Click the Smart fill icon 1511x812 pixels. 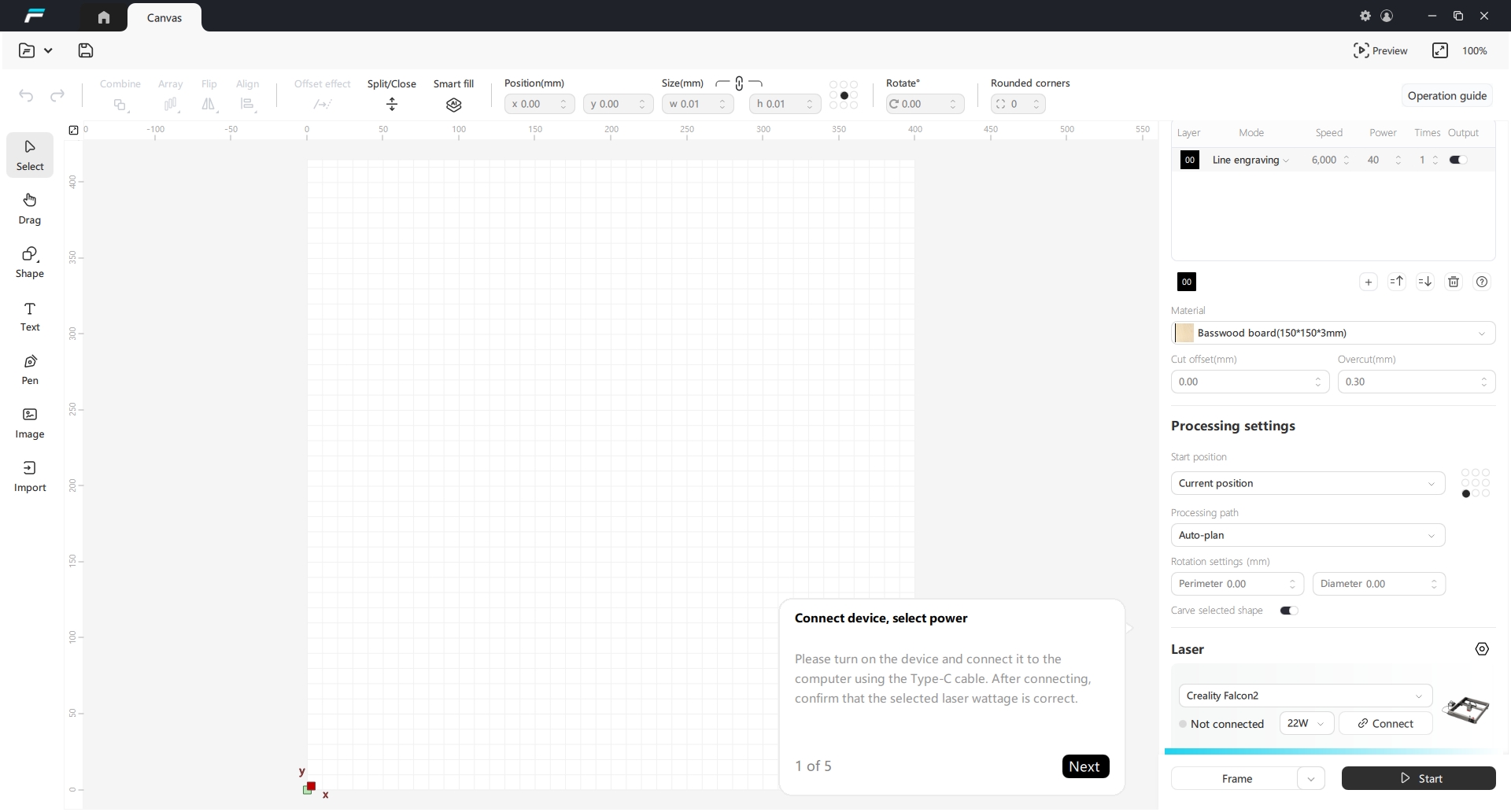click(x=453, y=105)
